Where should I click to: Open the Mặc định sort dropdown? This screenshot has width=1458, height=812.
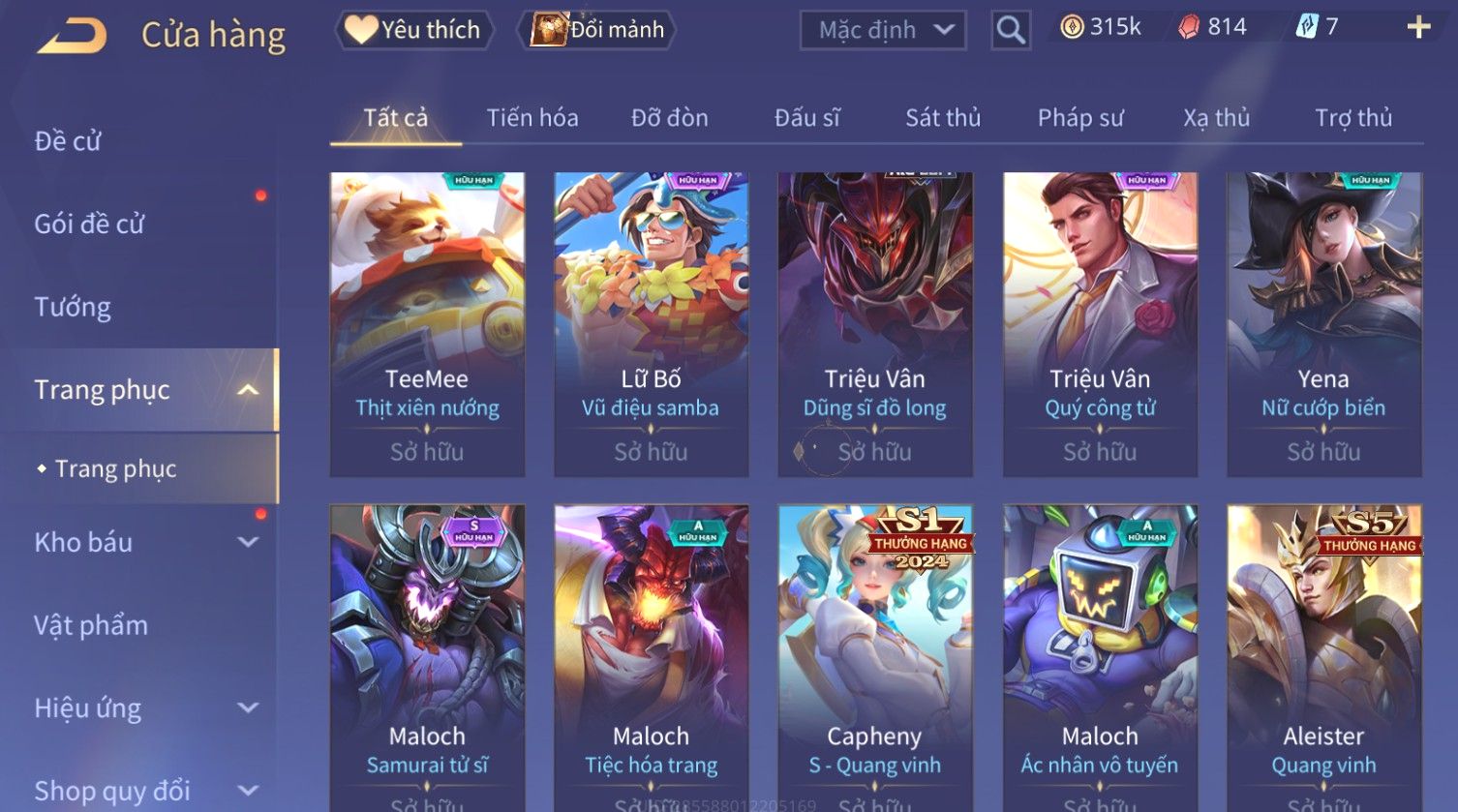[883, 30]
